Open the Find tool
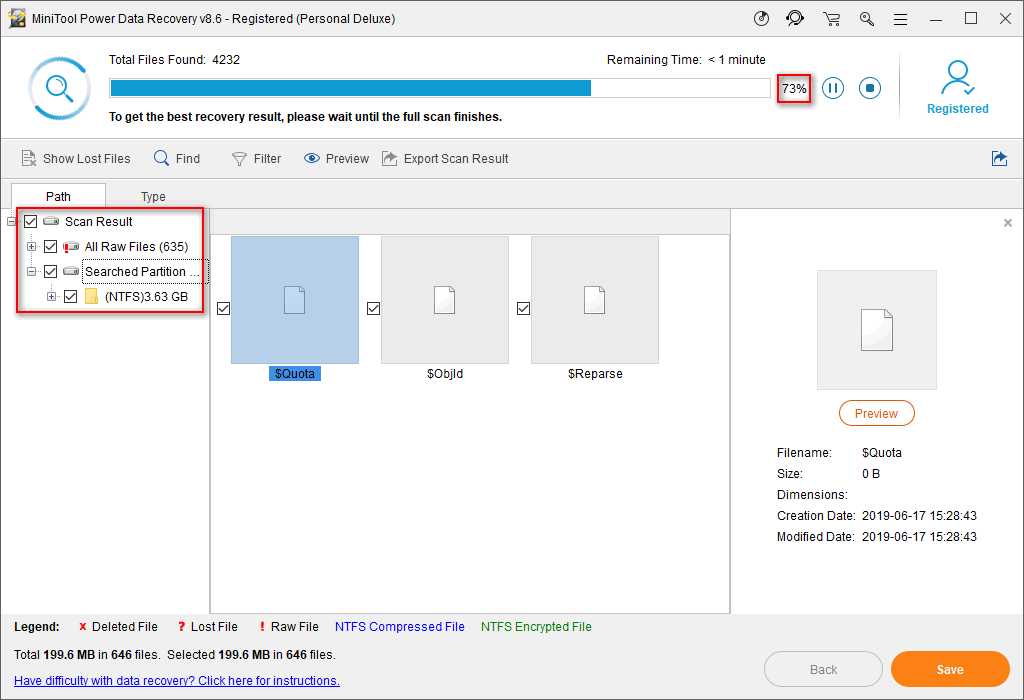 [x=177, y=159]
